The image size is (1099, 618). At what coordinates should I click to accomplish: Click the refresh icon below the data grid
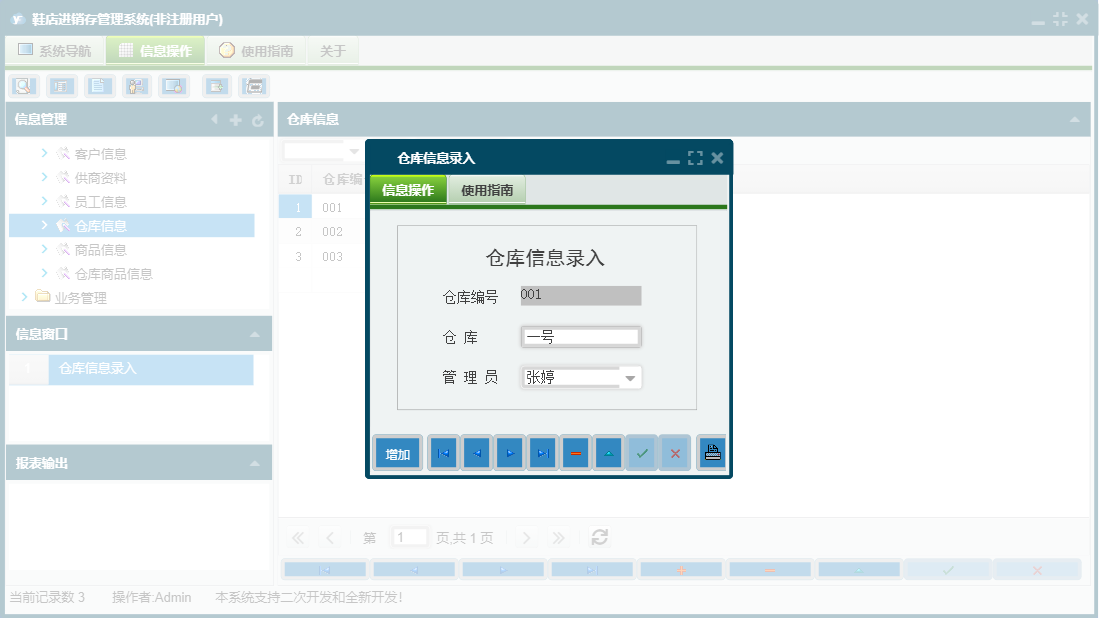598,537
